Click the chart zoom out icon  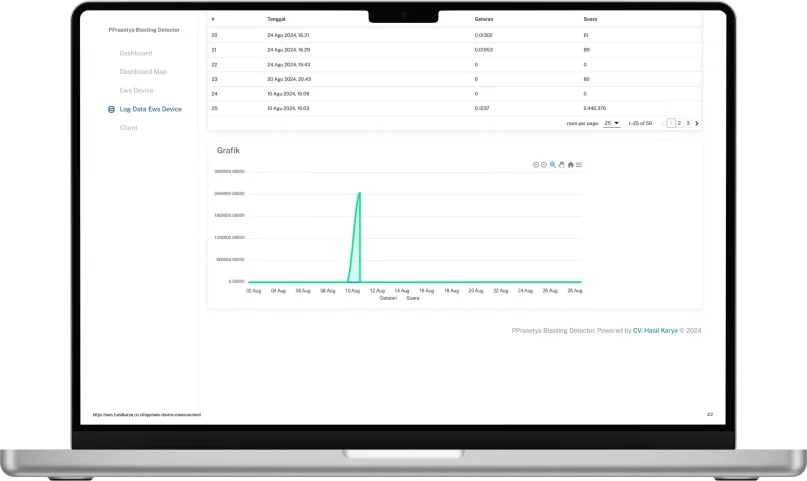tap(544, 164)
